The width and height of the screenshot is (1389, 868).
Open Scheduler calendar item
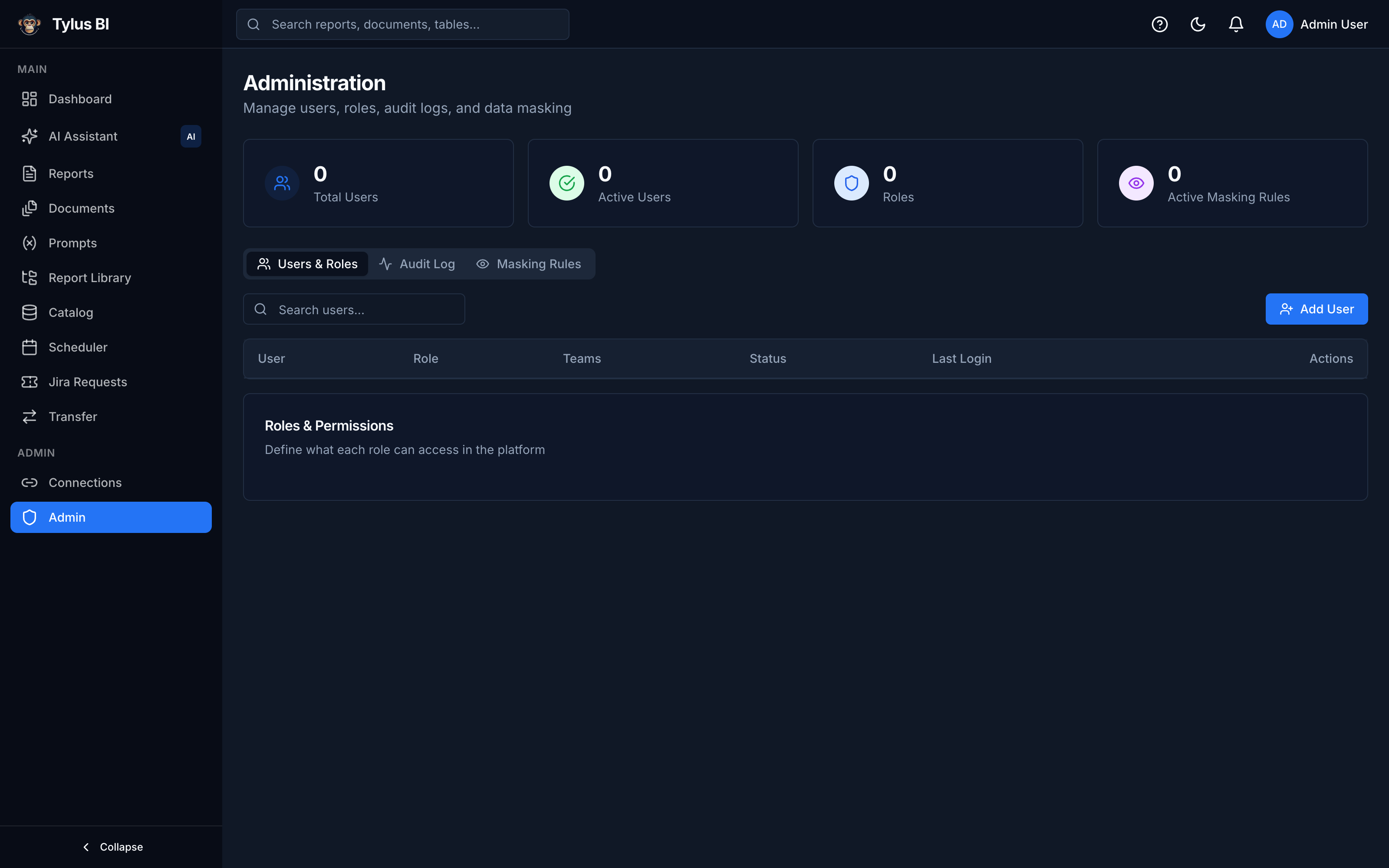111,347
